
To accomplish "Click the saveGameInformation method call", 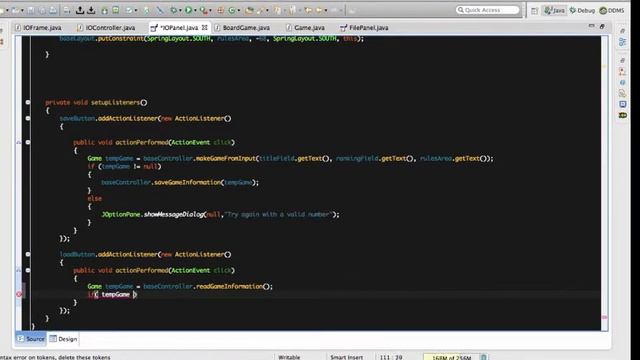I will 188,182.
